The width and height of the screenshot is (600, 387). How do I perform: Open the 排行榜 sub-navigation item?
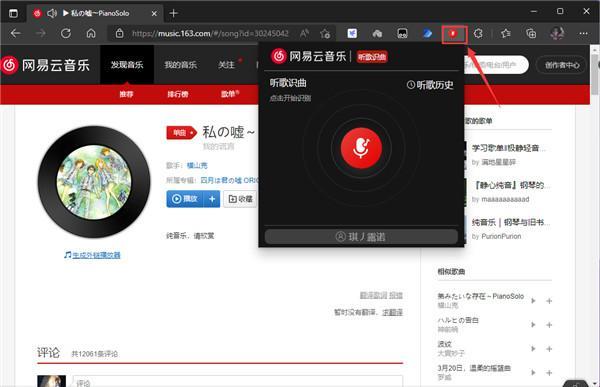click(178, 94)
